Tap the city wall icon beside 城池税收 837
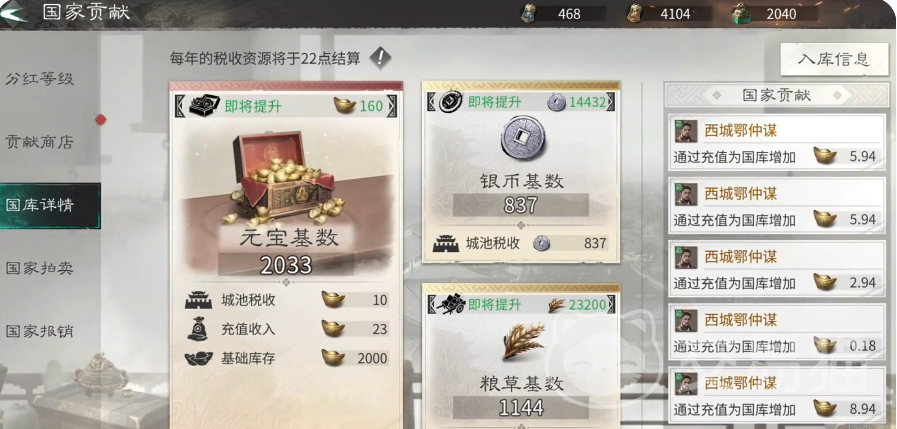Image resolution: width=897 pixels, height=429 pixels. 446,244
